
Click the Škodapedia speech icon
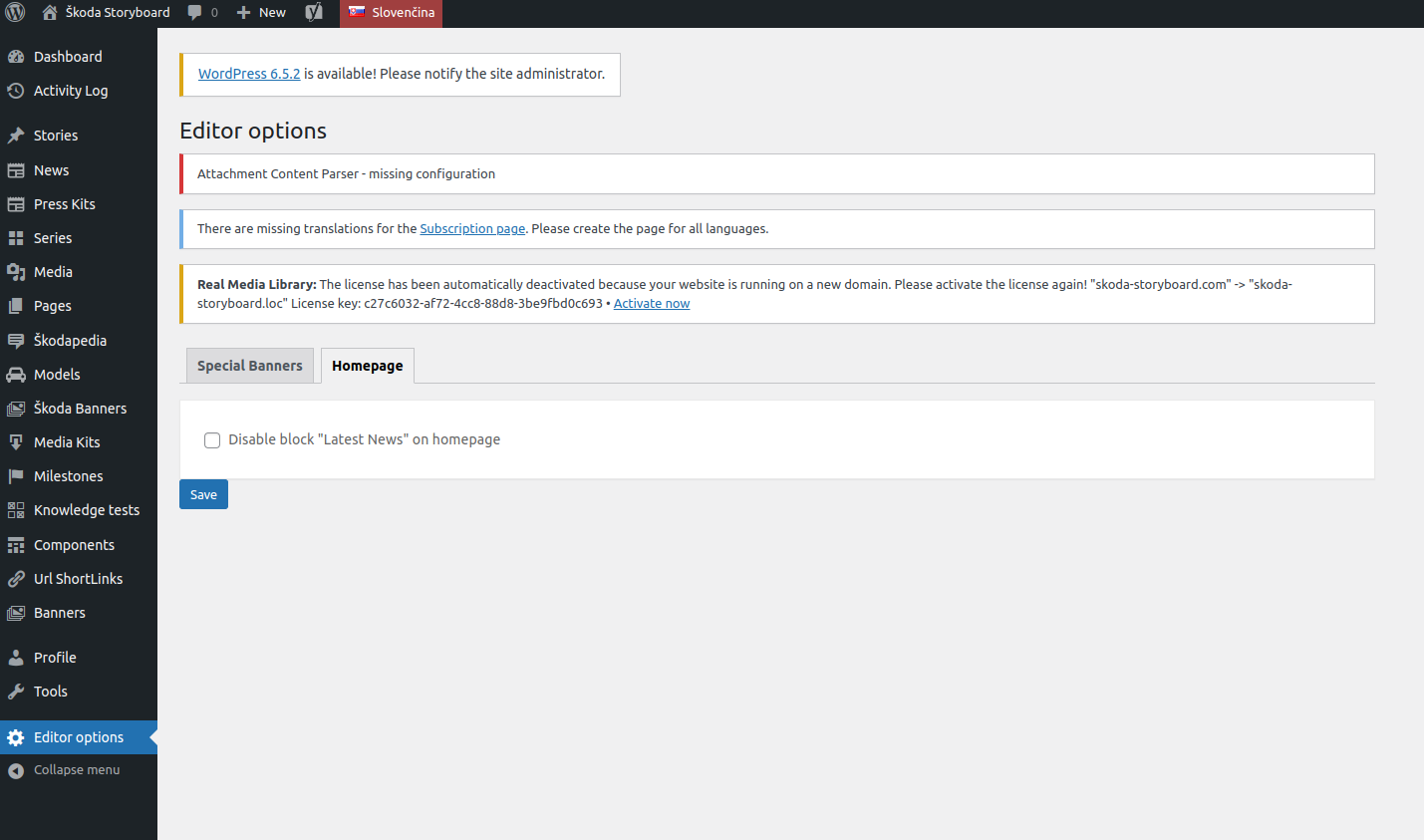coord(16,341)
